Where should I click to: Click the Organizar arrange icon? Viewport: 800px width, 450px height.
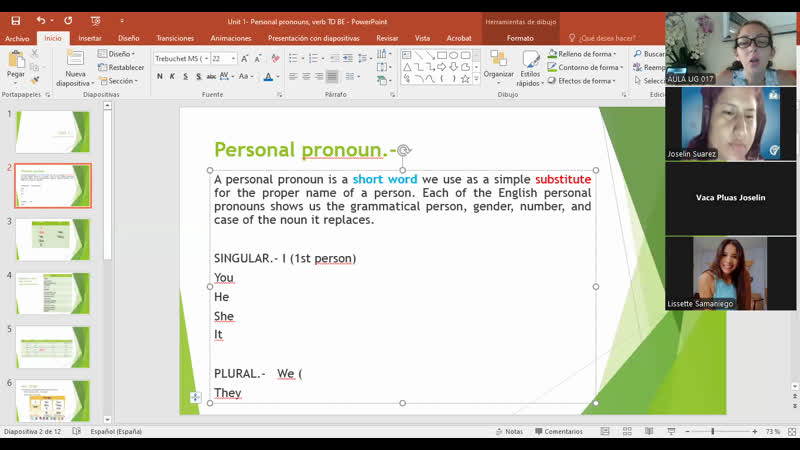coord(498,62)
